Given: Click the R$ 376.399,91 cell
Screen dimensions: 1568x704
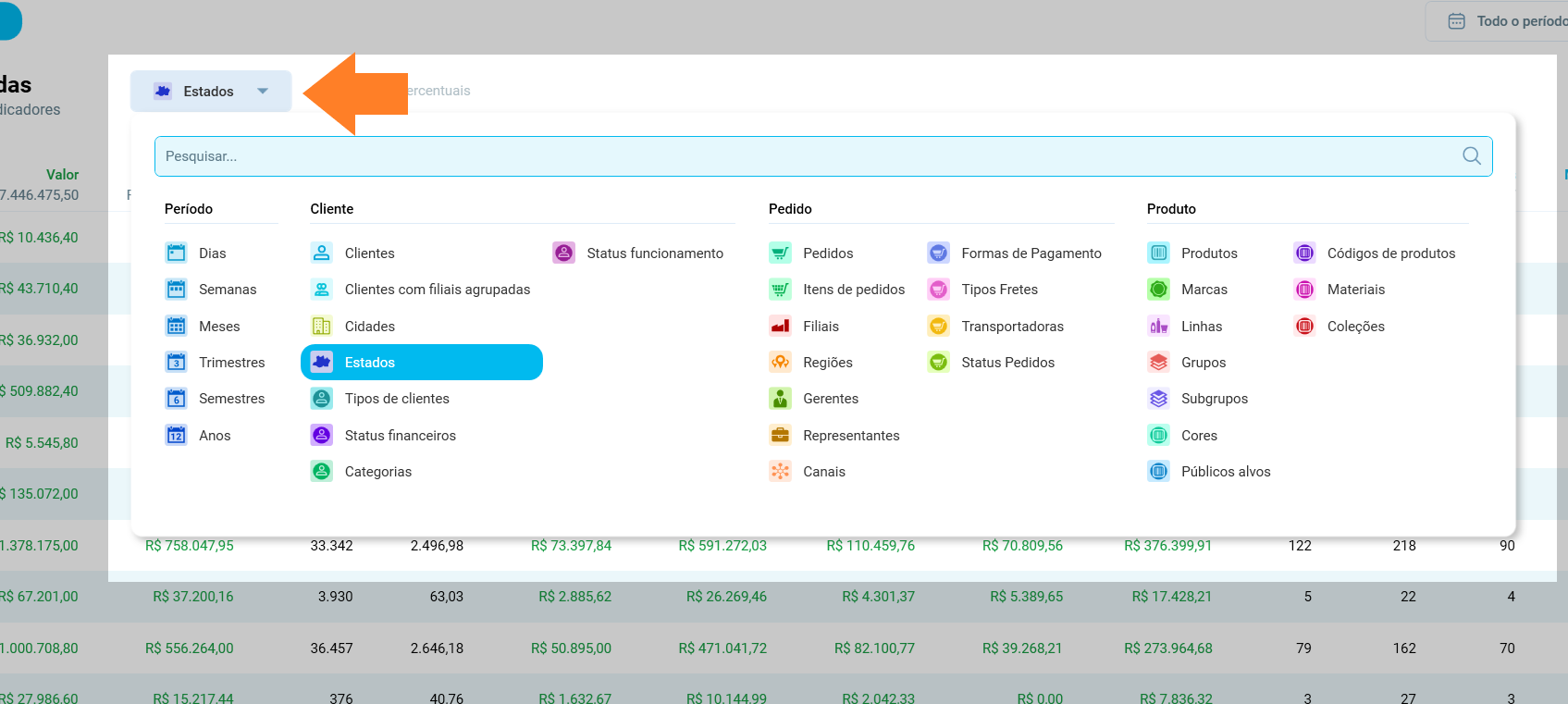Looking at the screenshot, I should click(x=1168, y=545).
